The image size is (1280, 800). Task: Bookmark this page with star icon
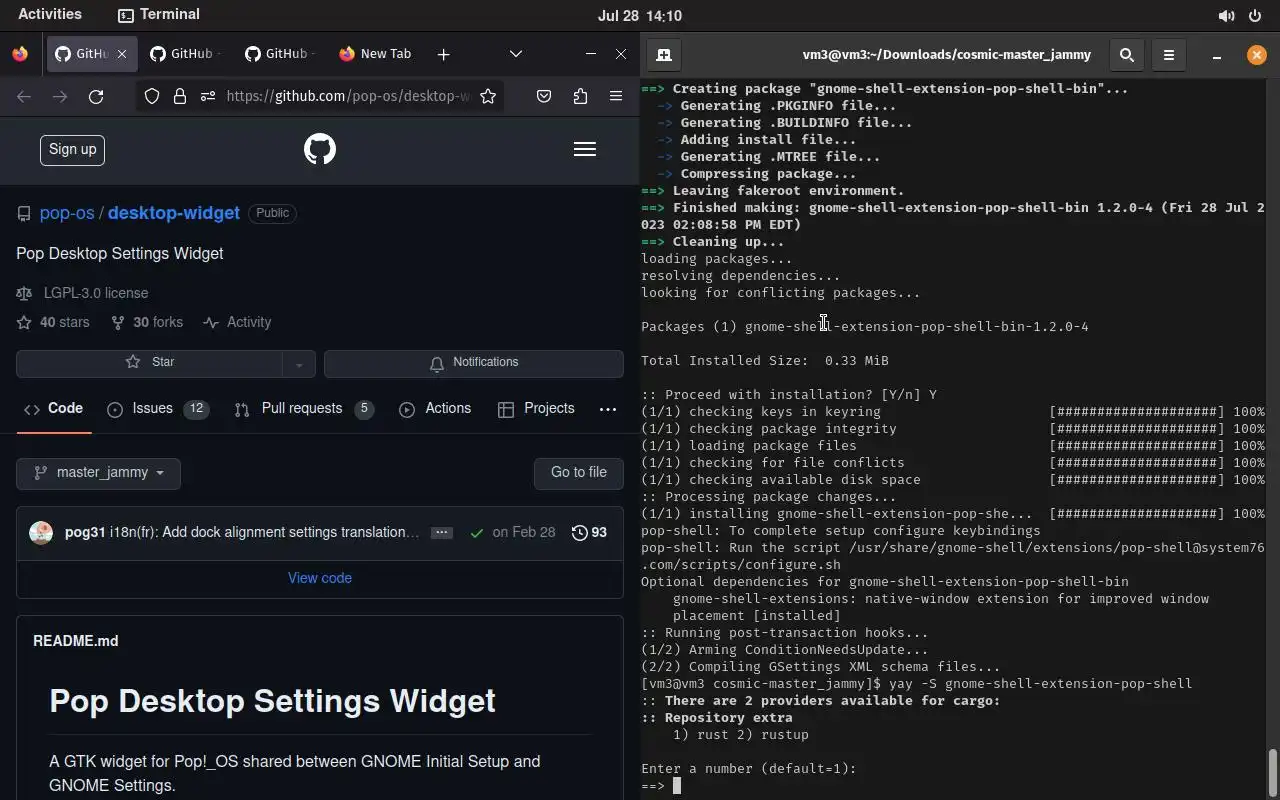[488, 96]
